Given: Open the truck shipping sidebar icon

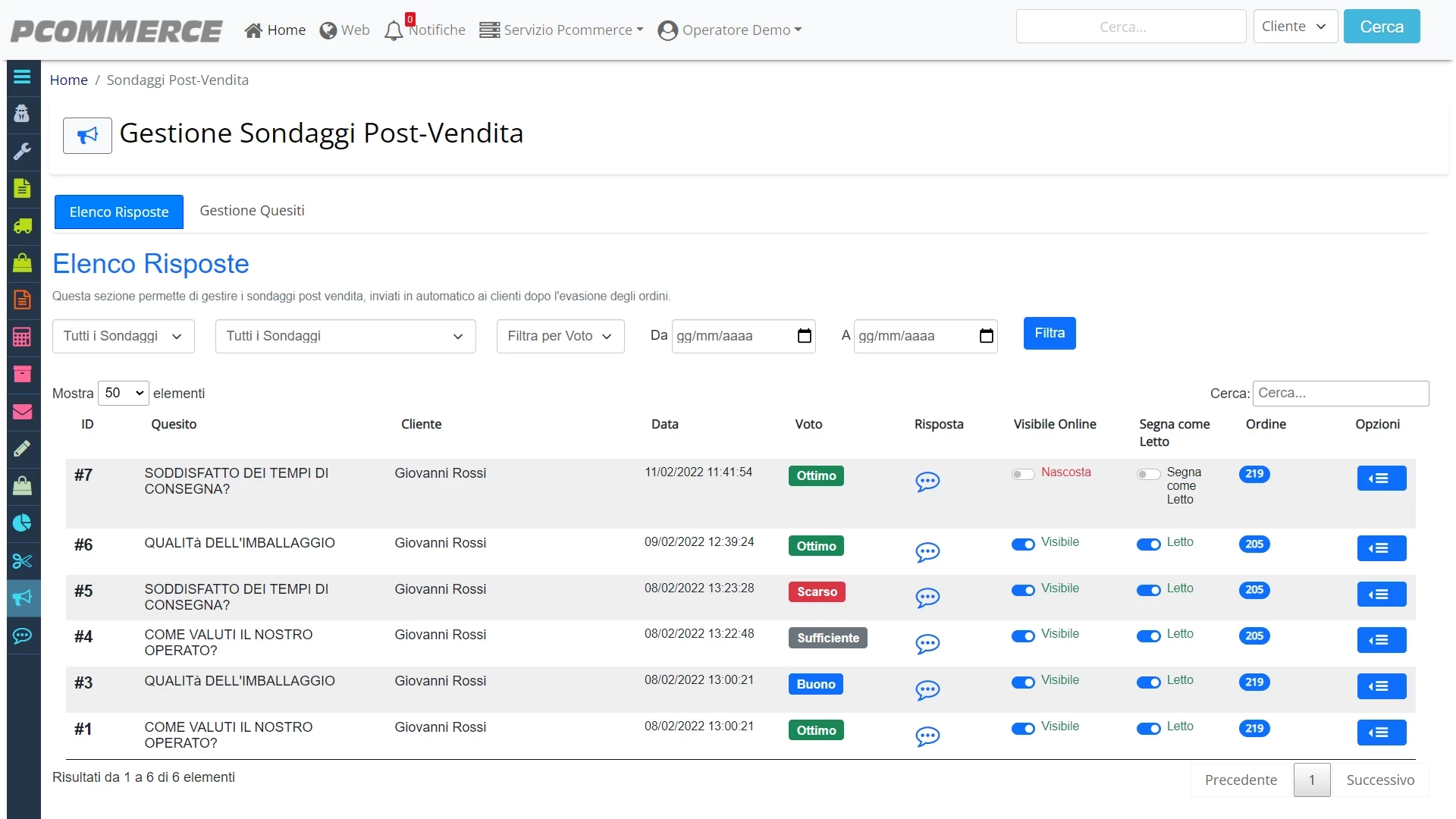Looking at the screenshot, I should click(x=22, y=226).
